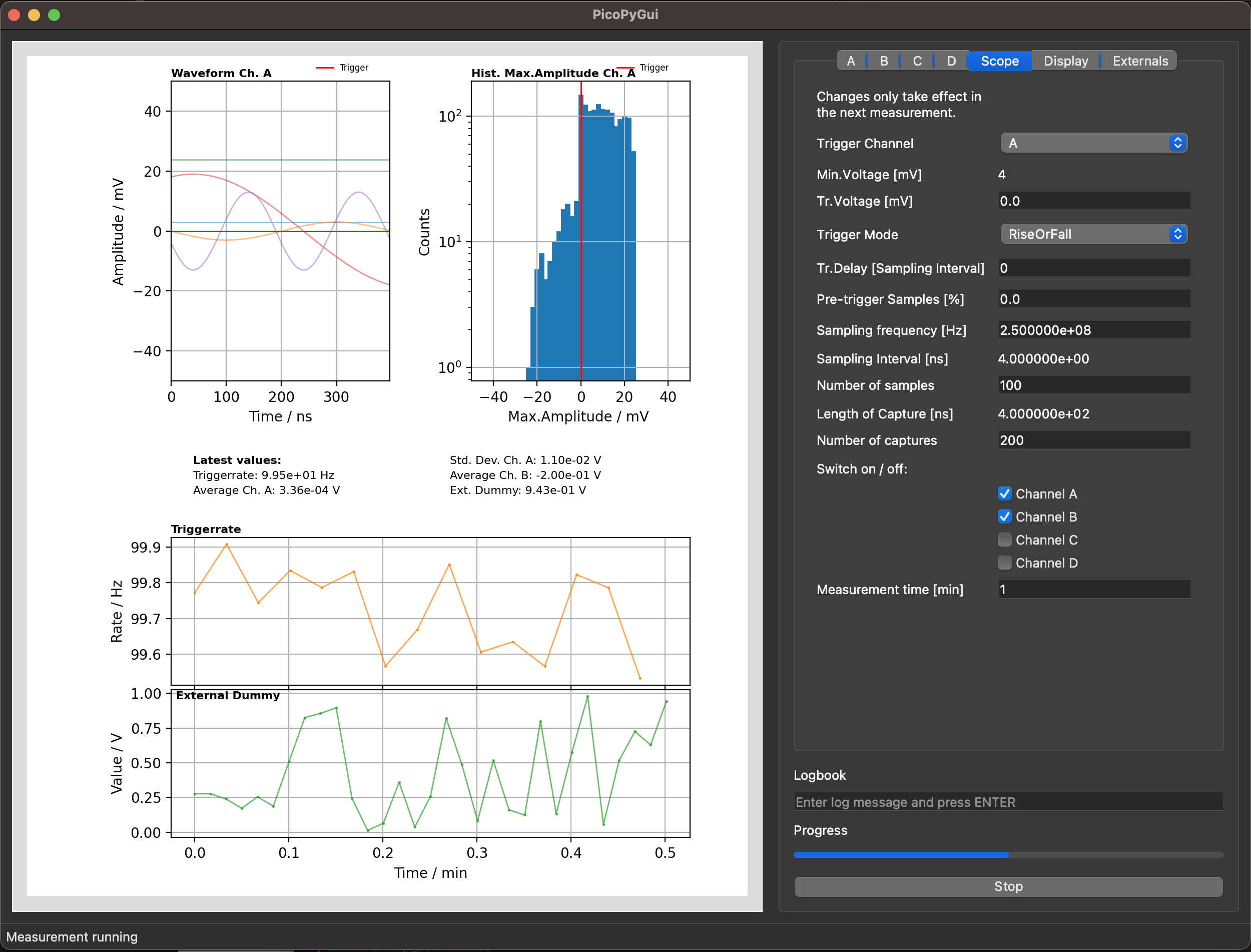This screenshot has width=1251, height=952.
Task: Disable the Channel A checkbox
Action: coord(1004,494)
